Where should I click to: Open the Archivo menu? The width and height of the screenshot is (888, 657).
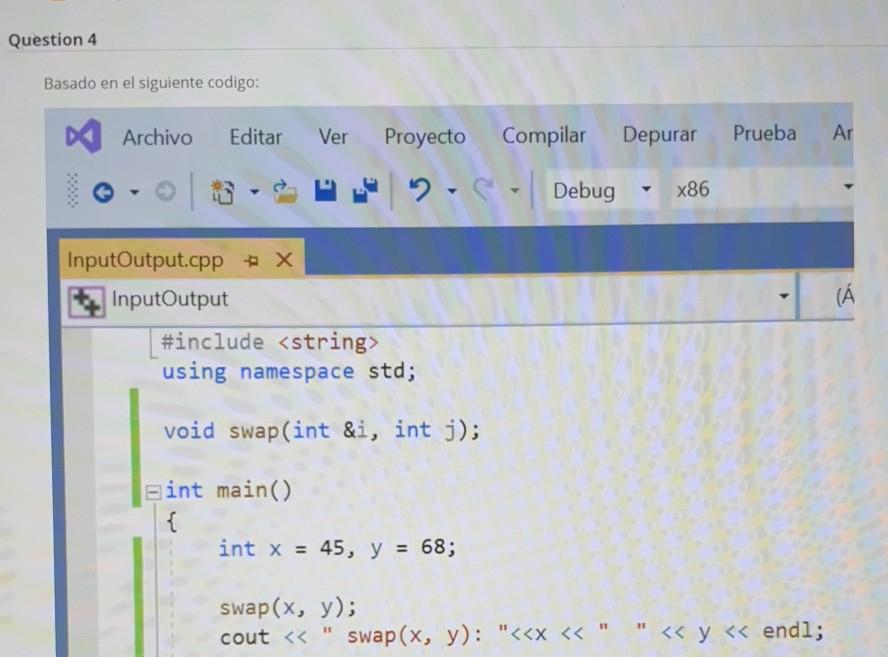(157, 136)
